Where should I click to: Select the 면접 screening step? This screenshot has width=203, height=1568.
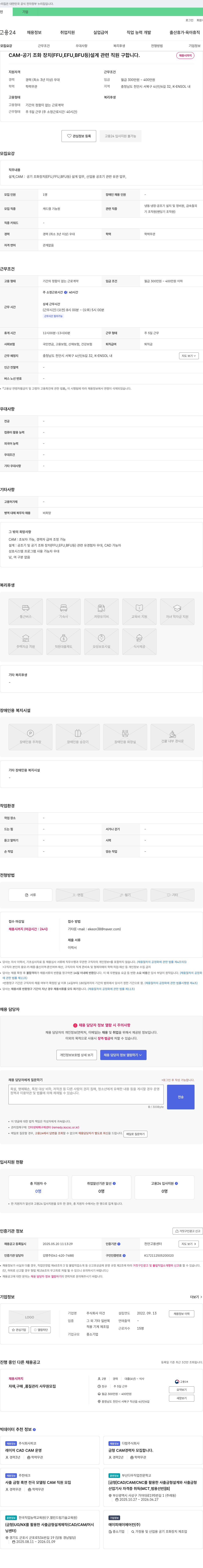[77, 895]
